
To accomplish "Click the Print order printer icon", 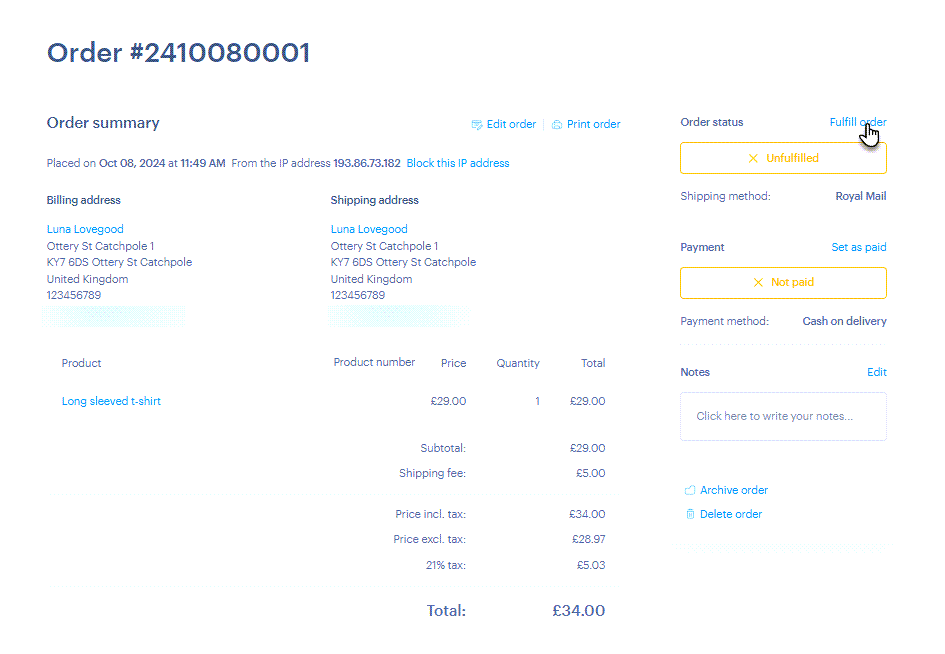I will pyautogui.click(x=557, y=125).
